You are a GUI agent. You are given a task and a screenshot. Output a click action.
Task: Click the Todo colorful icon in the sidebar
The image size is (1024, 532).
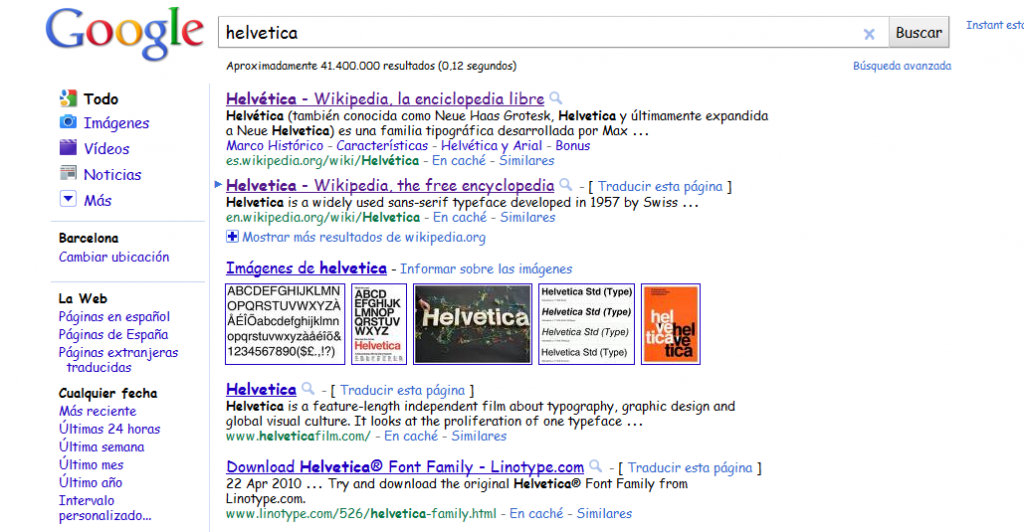click(68, 99)
